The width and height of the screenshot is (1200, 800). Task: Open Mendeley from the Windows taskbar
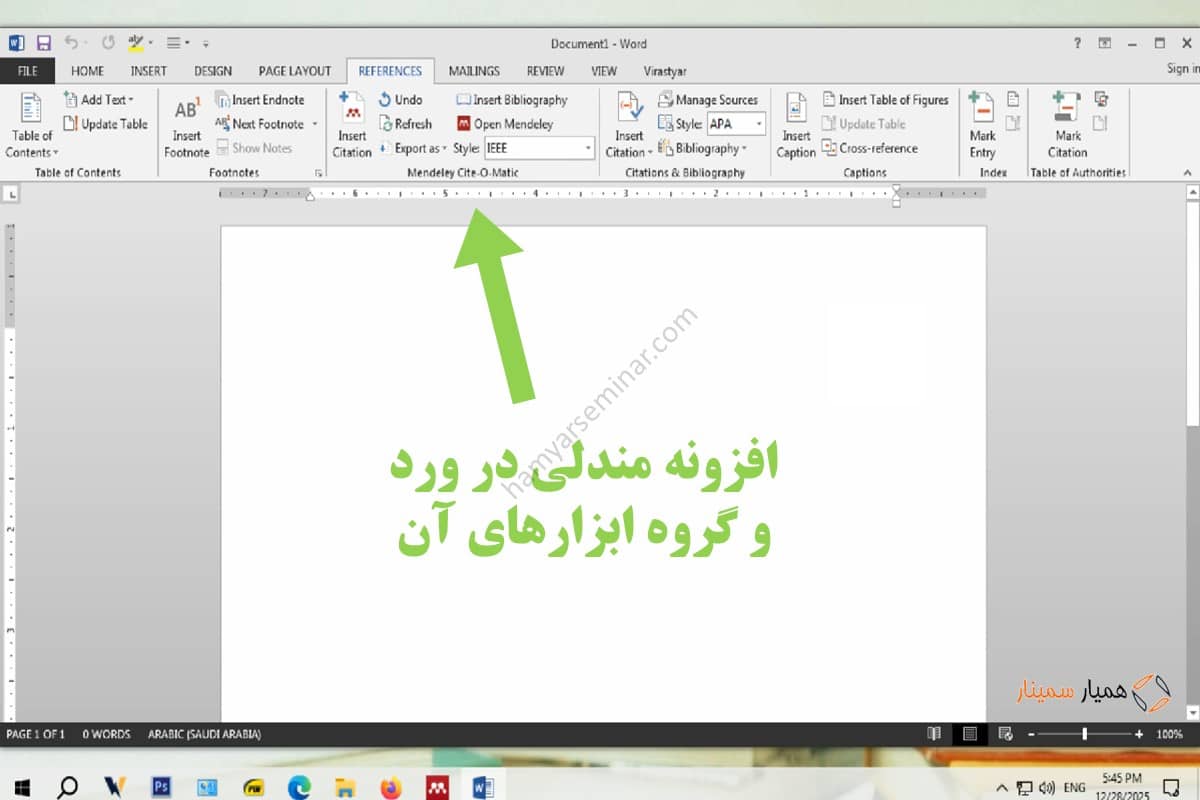(x=436, y=787)
